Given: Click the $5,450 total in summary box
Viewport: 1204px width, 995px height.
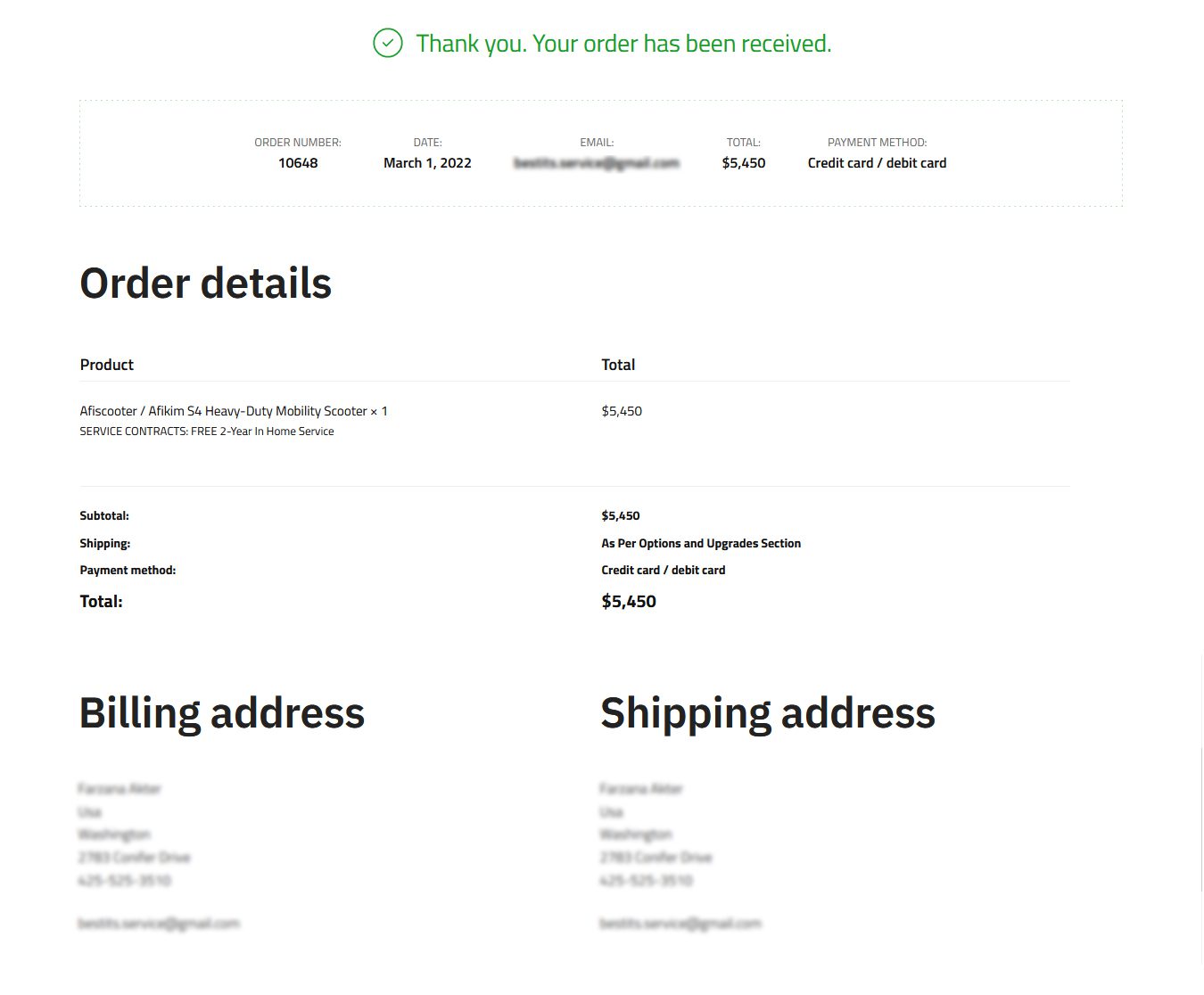Looking at the screenshot, I should pos(744,163).
